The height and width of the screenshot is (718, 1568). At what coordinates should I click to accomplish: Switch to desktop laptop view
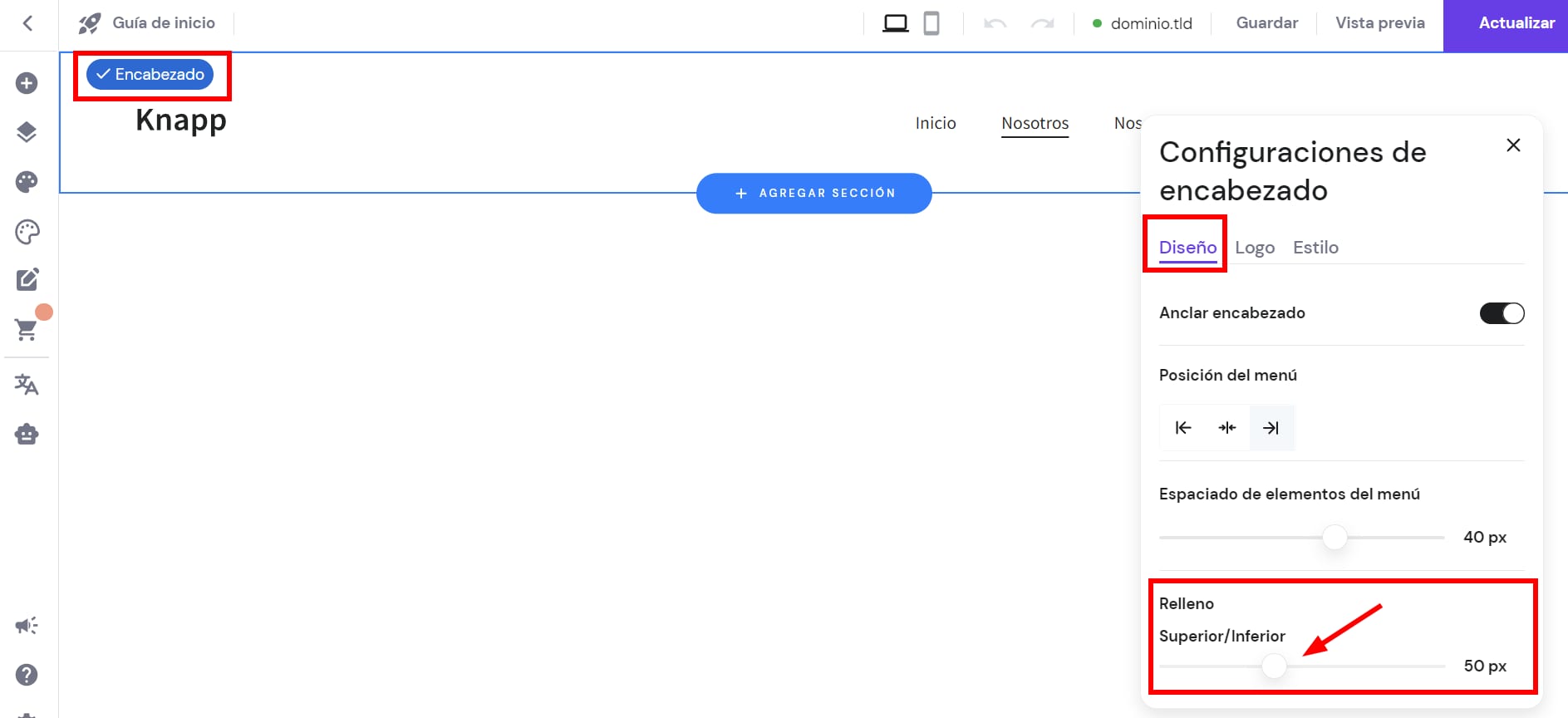point(895,23)
